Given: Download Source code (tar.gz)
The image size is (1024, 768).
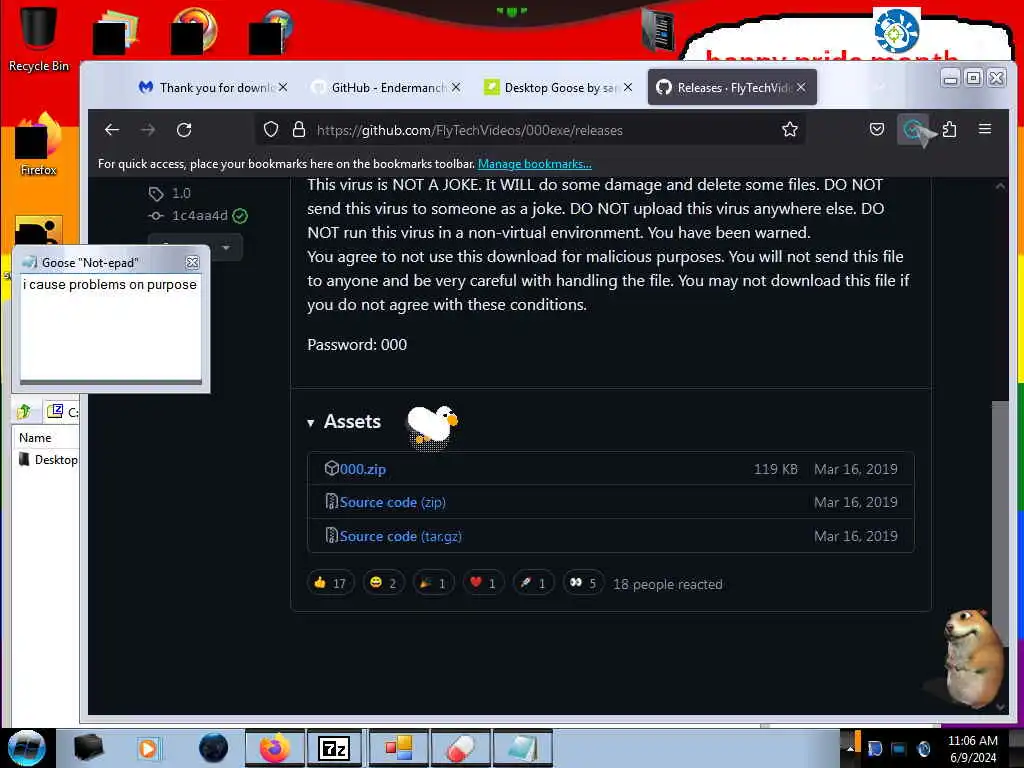Looking at the screenshot, I should point(400,536).
